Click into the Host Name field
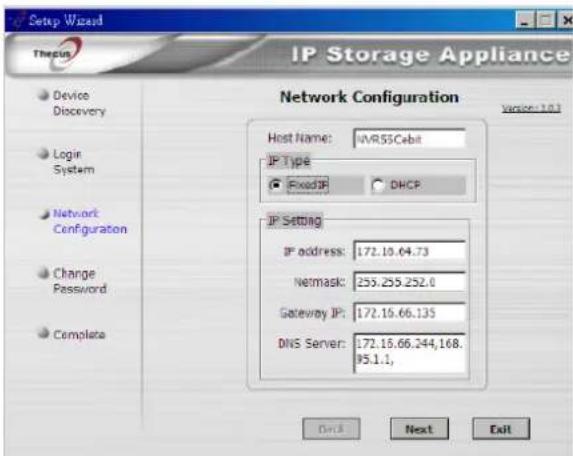The width and height of the screenshot is (573, 456). pyautogui.click(x=409, y=138)
